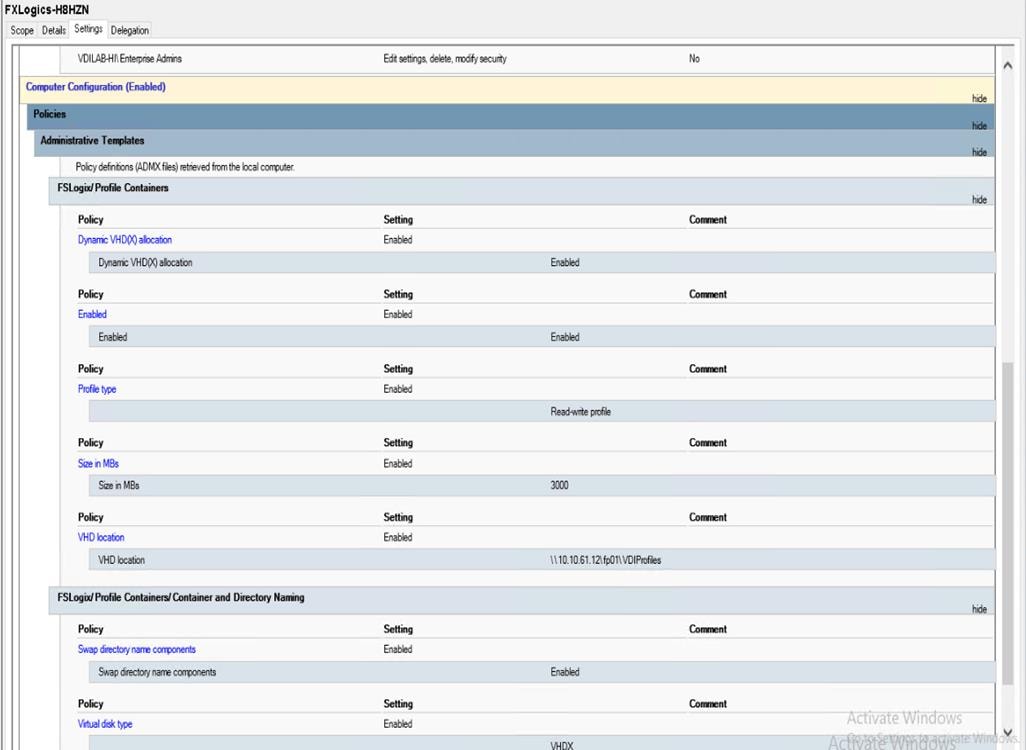Screen dimensions: 1026x750
Task: Click 'Edit settings, delete, modify security' text
Action: coord(445,59)
